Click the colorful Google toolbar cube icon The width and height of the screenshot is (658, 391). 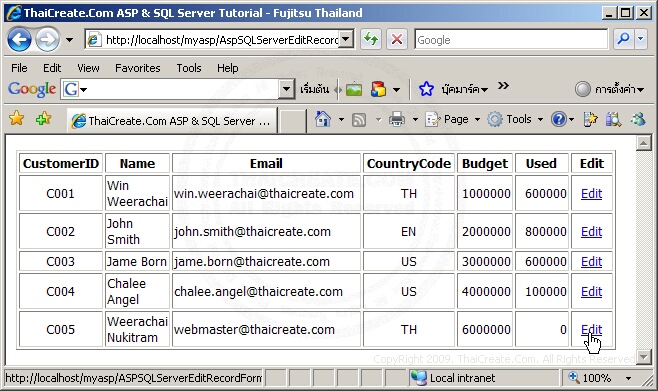(x=379, y=89)
